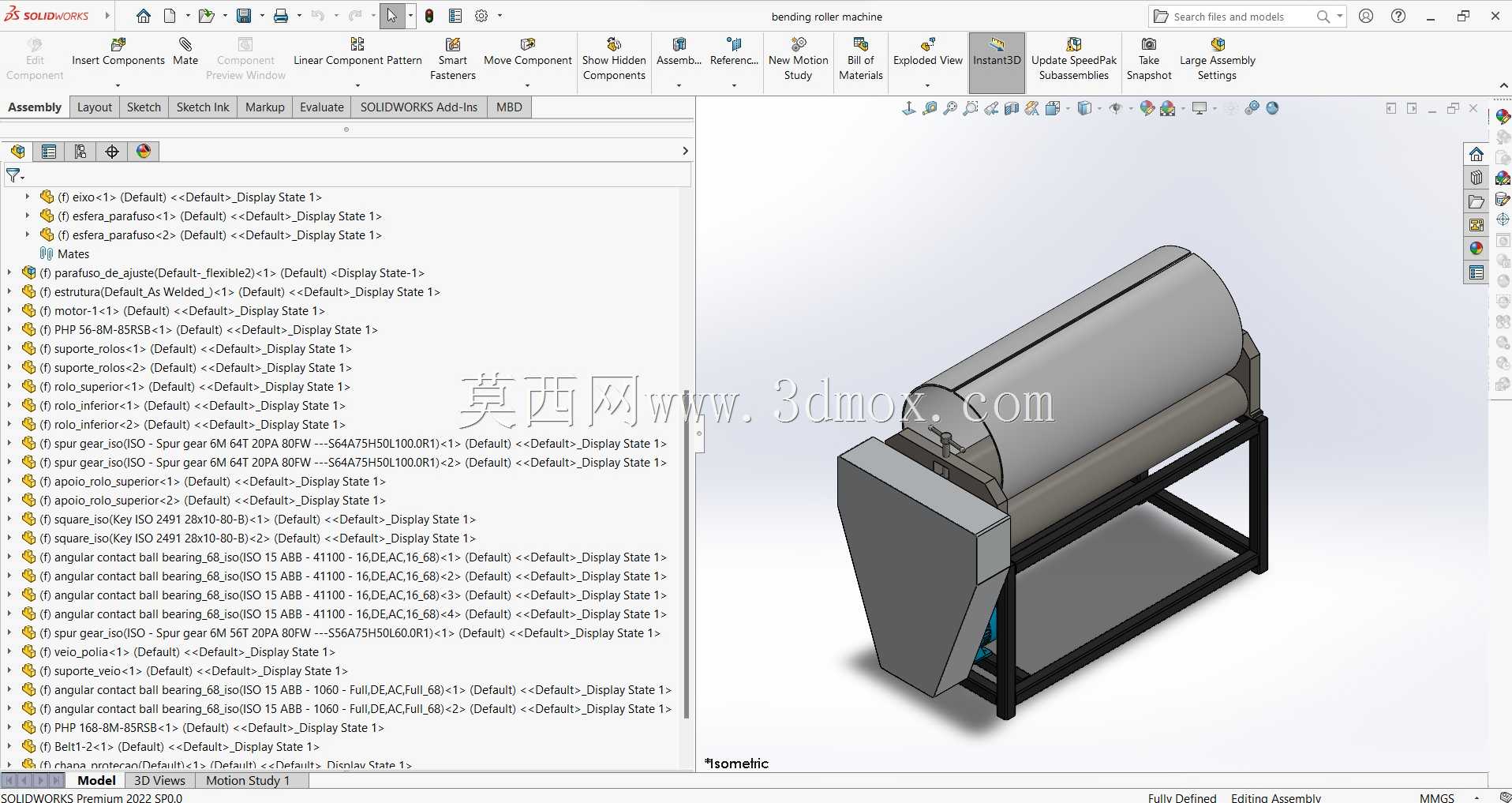Open the search options dropdown arrow
This screenshot has height=803, width=1512.
point(1339,16)
